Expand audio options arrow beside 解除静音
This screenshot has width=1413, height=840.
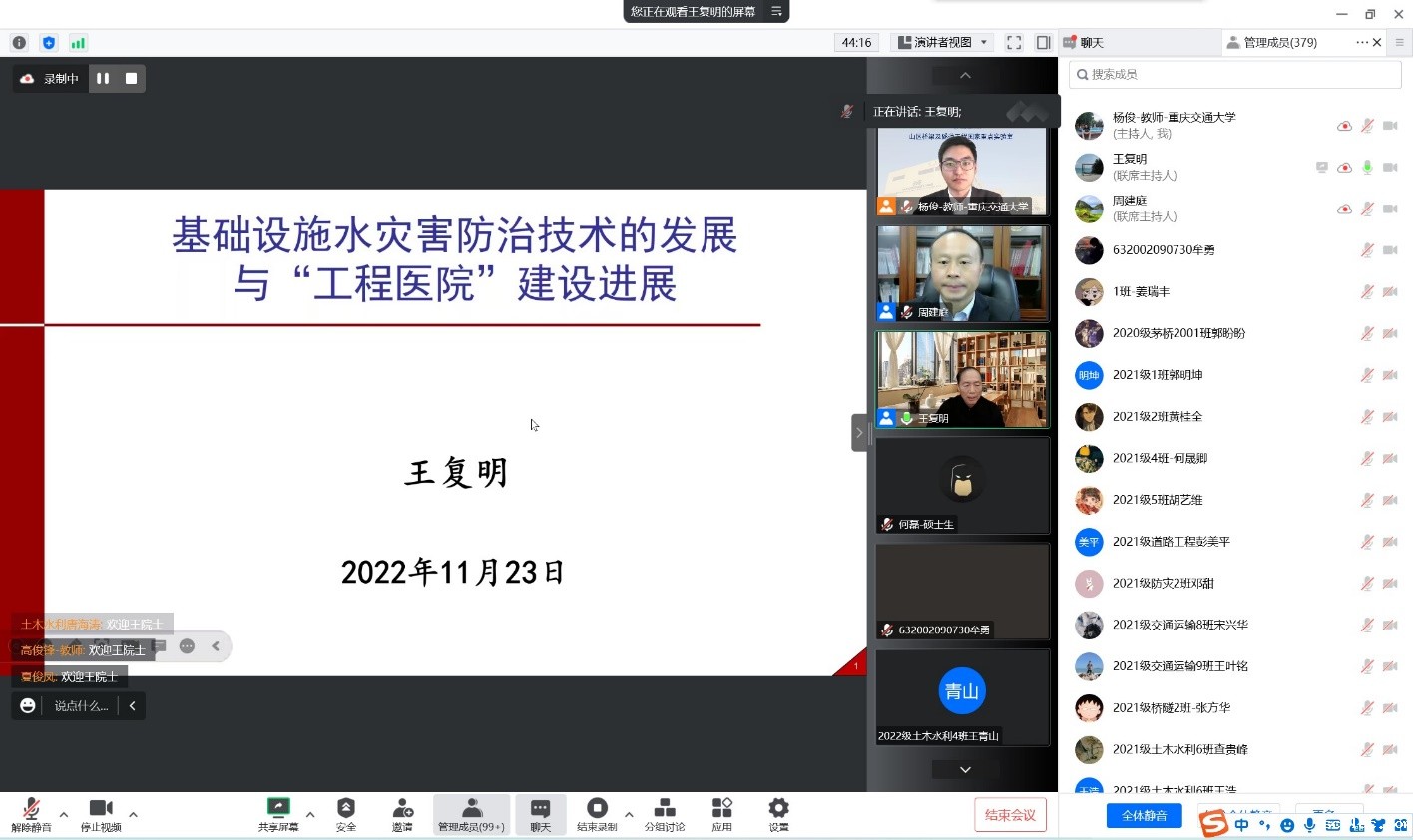[64, 814]
